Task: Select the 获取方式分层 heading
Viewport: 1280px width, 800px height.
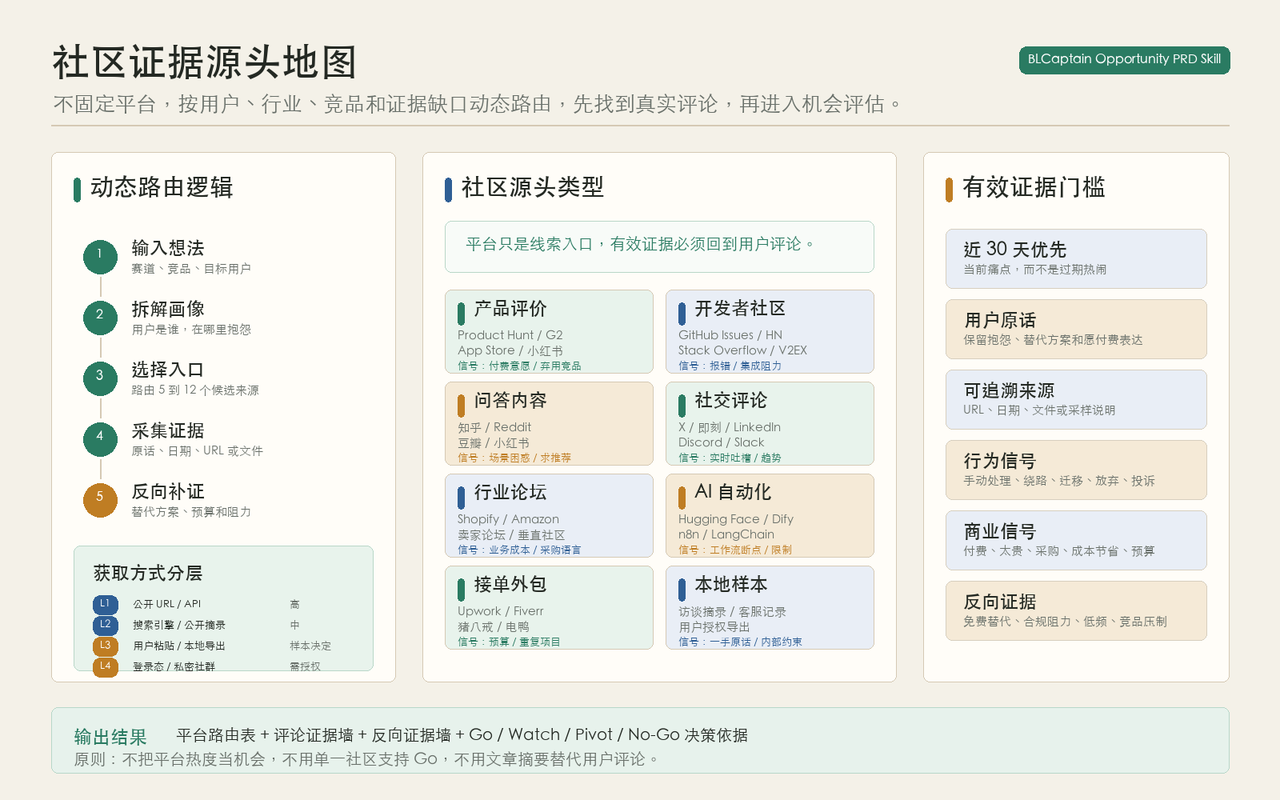Action: tap(148, 573)
